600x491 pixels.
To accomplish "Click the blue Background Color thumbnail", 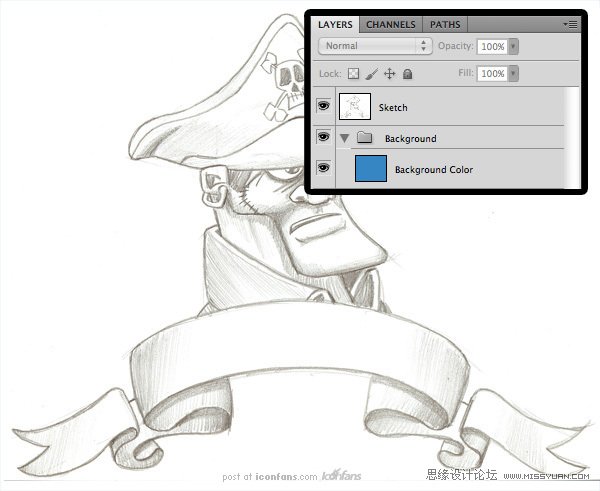I will (371, 169).
